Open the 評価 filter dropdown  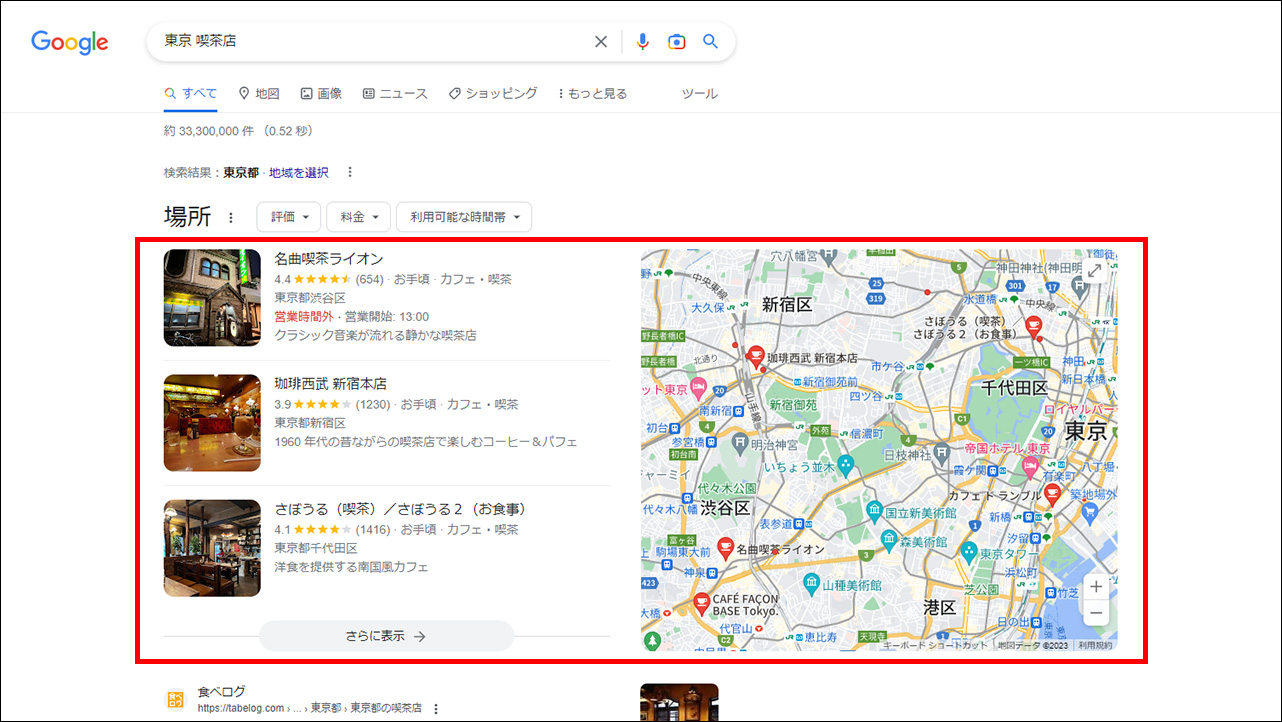tap(289, 217)
